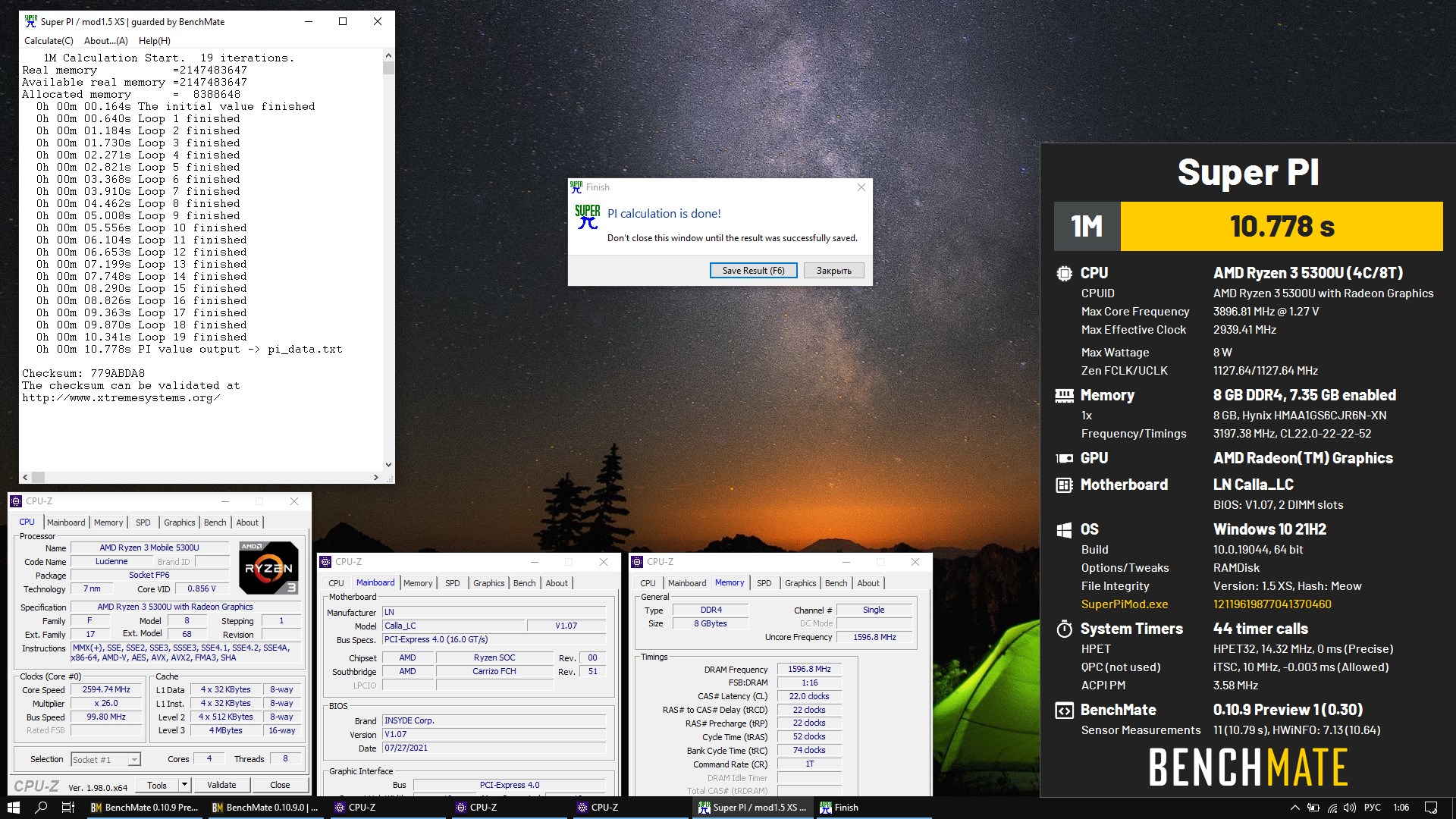Click the Core Speed 2594.74 MHz field
This screenshot has width=1456, height=819.
click(107, 690)
